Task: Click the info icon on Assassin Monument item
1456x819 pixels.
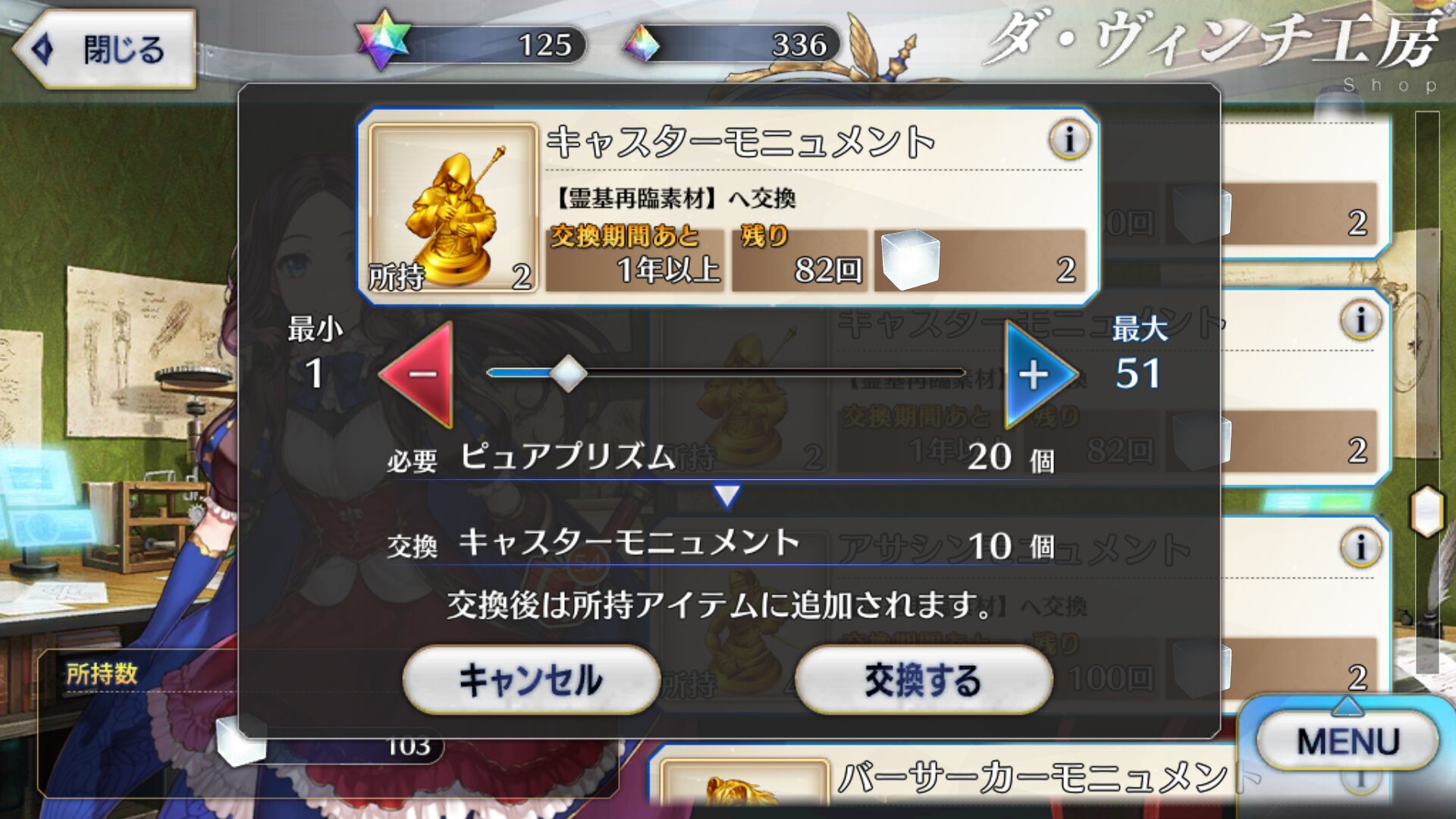Action: (1360, 548)
